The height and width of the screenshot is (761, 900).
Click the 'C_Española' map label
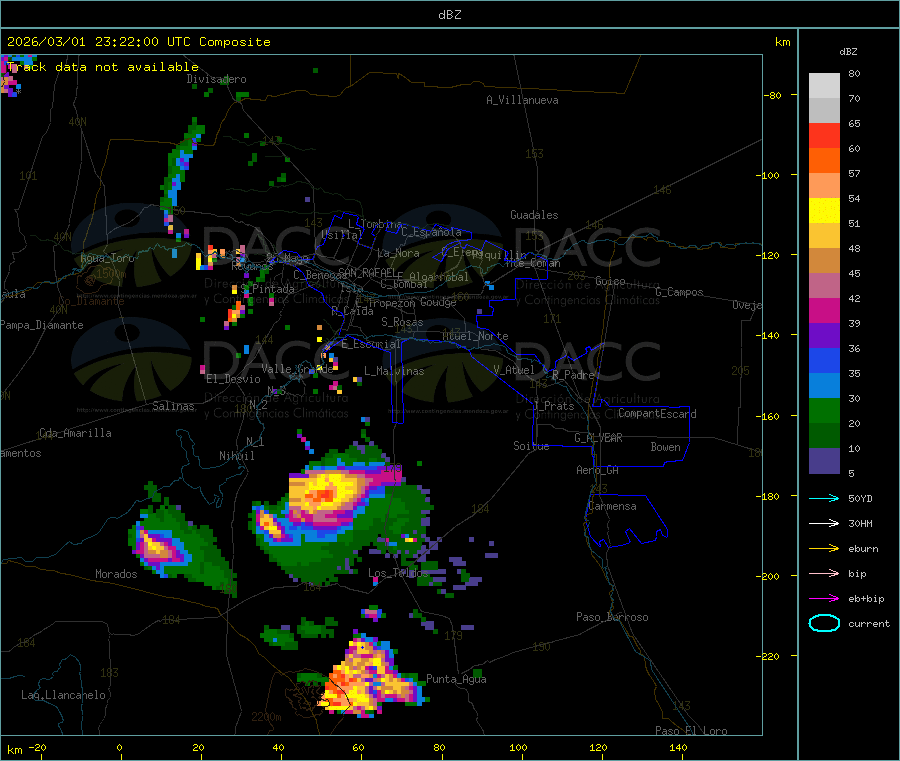click(x=431, y=232)
